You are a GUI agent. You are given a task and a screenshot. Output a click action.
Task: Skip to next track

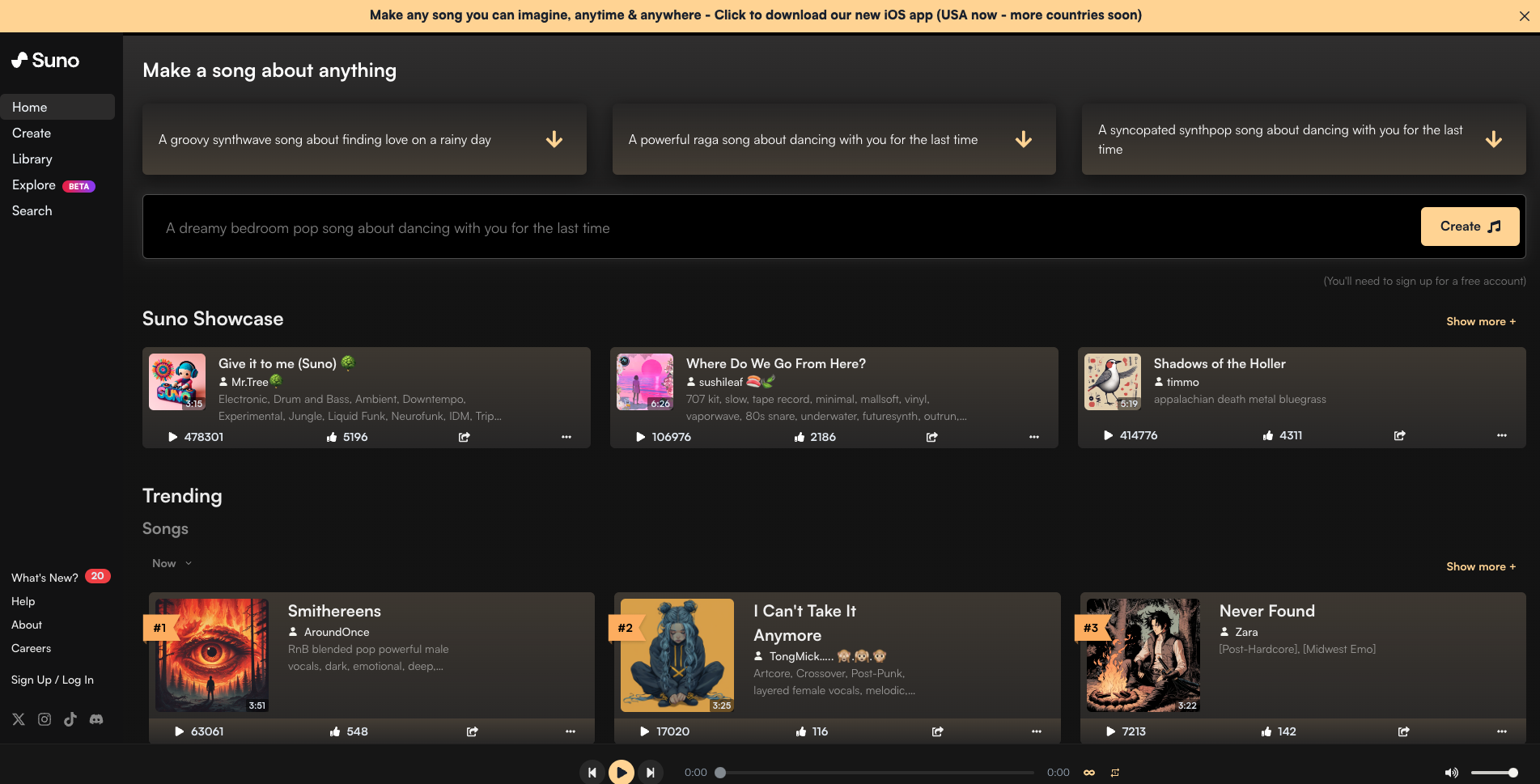pyautogui.click(x=651, y=773)
